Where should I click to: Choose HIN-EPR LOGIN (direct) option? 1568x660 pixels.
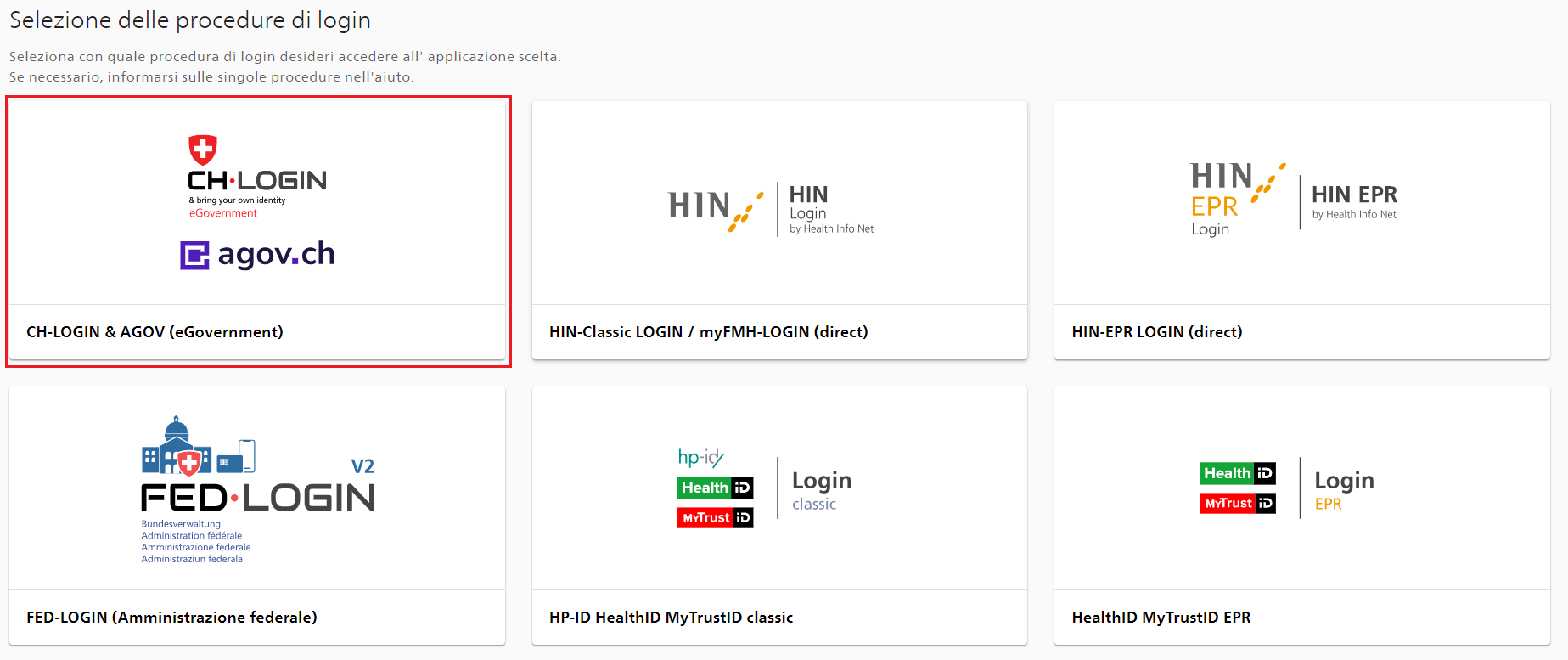point(1157,332)
